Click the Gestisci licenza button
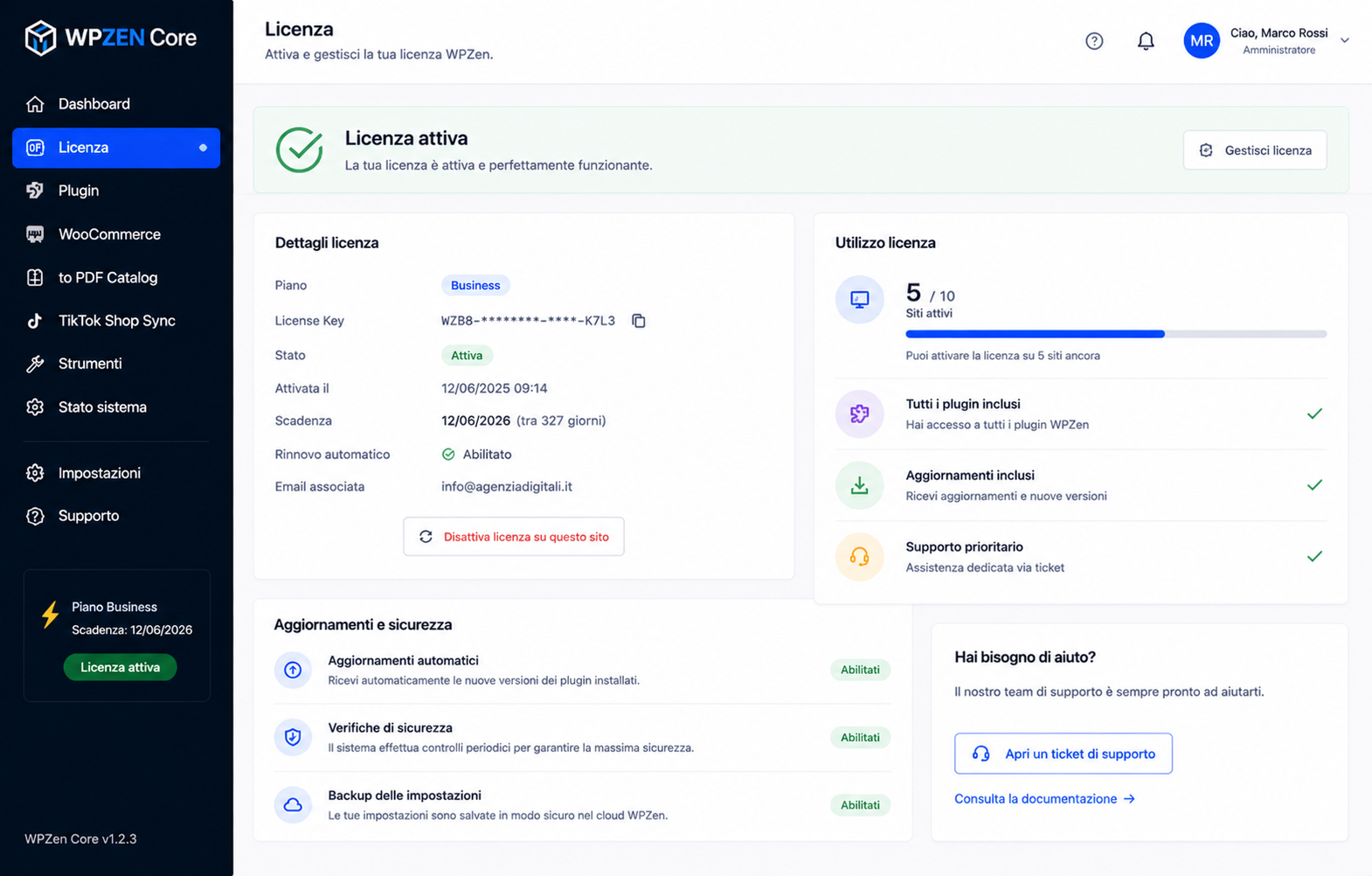 pos(1255,150)
